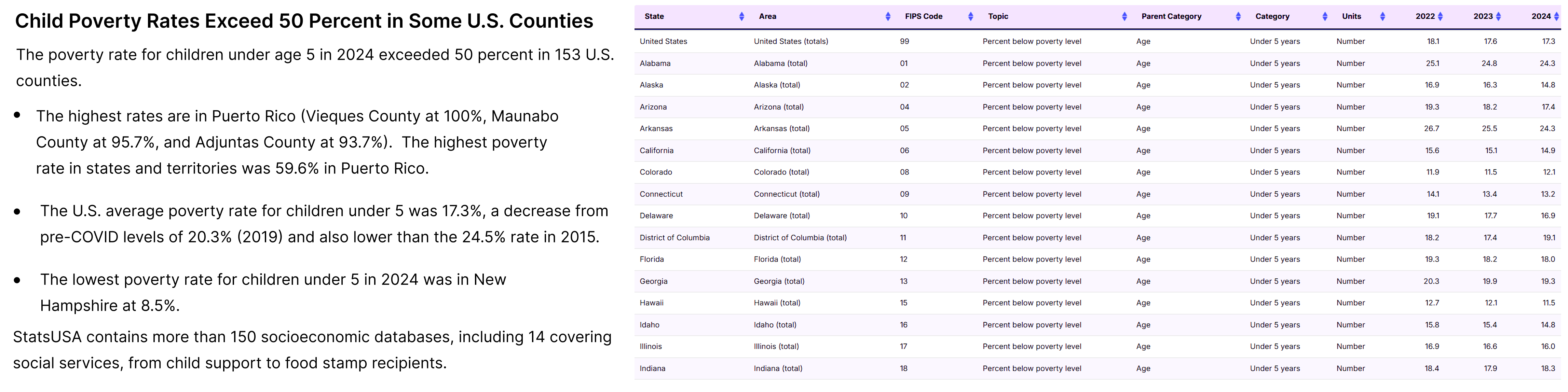Sort the 2022 column via arrow icon
Viewport: 1568px width, 392px height.
coord(1440,16)
